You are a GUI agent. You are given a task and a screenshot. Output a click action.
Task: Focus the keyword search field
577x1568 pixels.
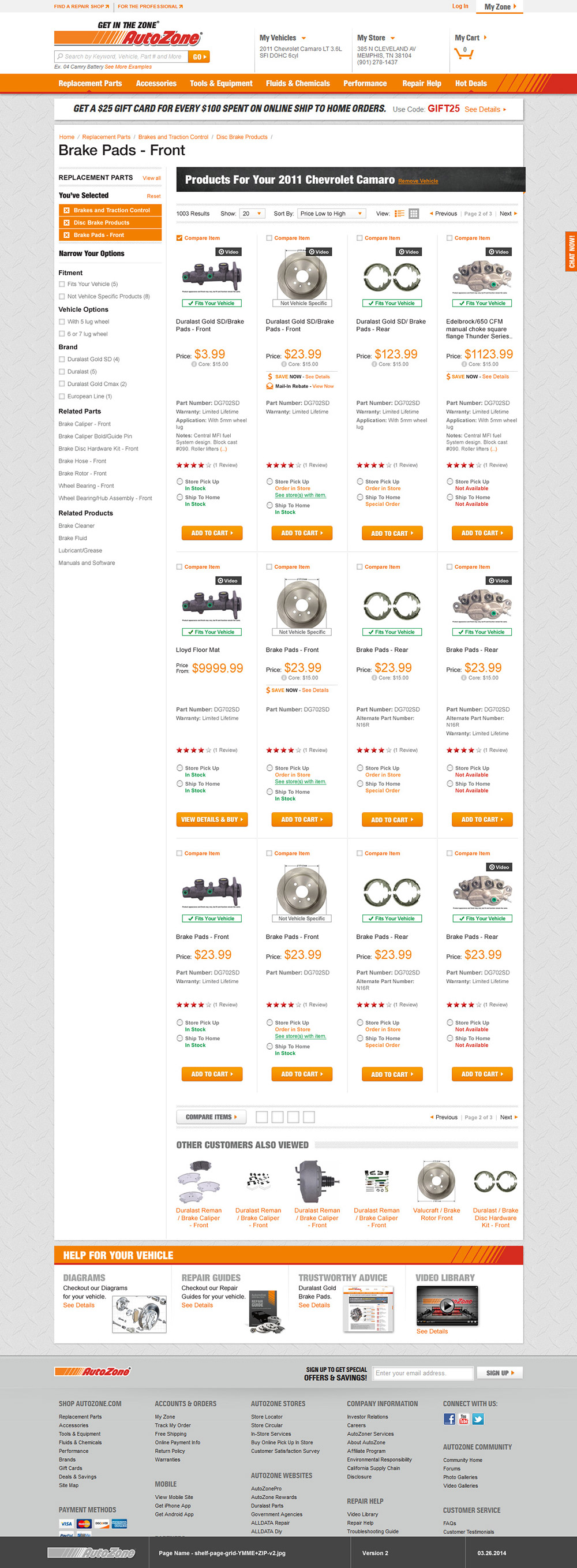pos(121,57)
